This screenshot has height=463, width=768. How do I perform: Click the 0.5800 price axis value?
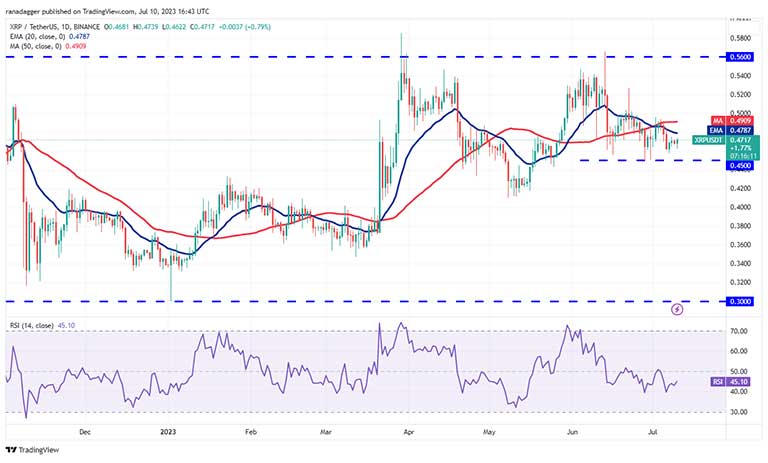pyautogui.click(x=740, y=38)
